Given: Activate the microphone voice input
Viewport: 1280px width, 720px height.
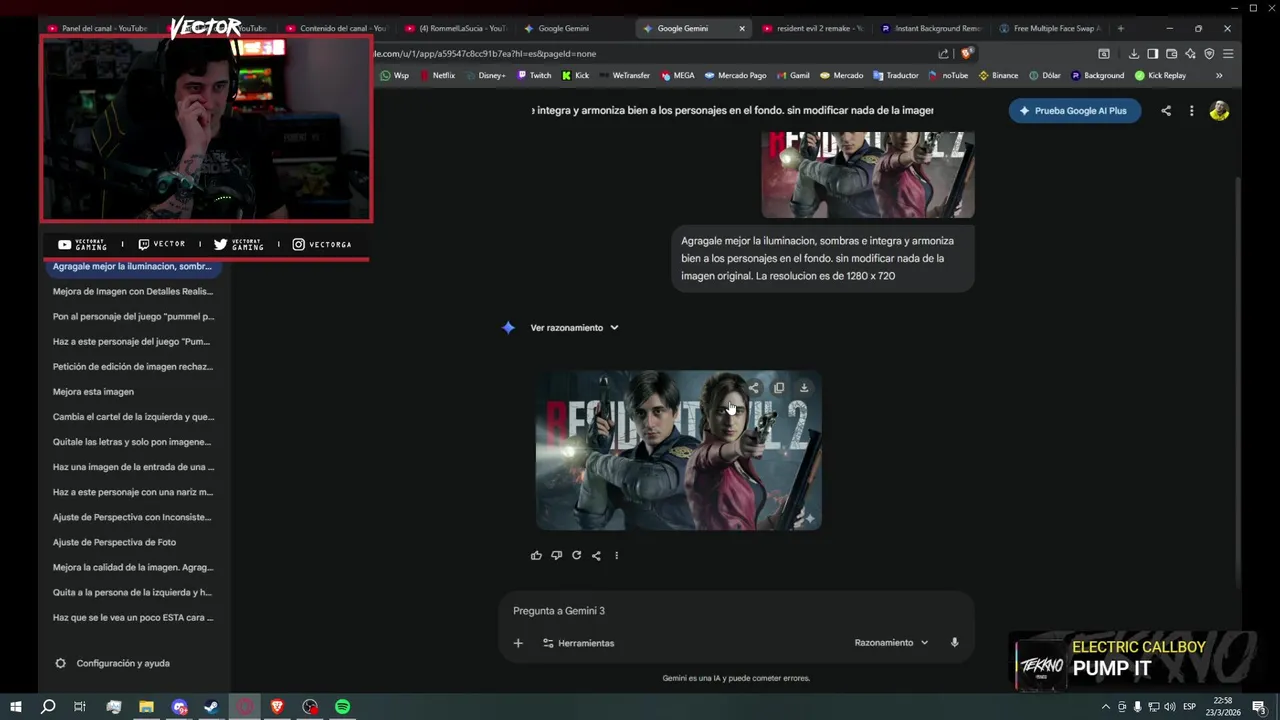Looking at the screenshot, I should (x=954, y=642).
